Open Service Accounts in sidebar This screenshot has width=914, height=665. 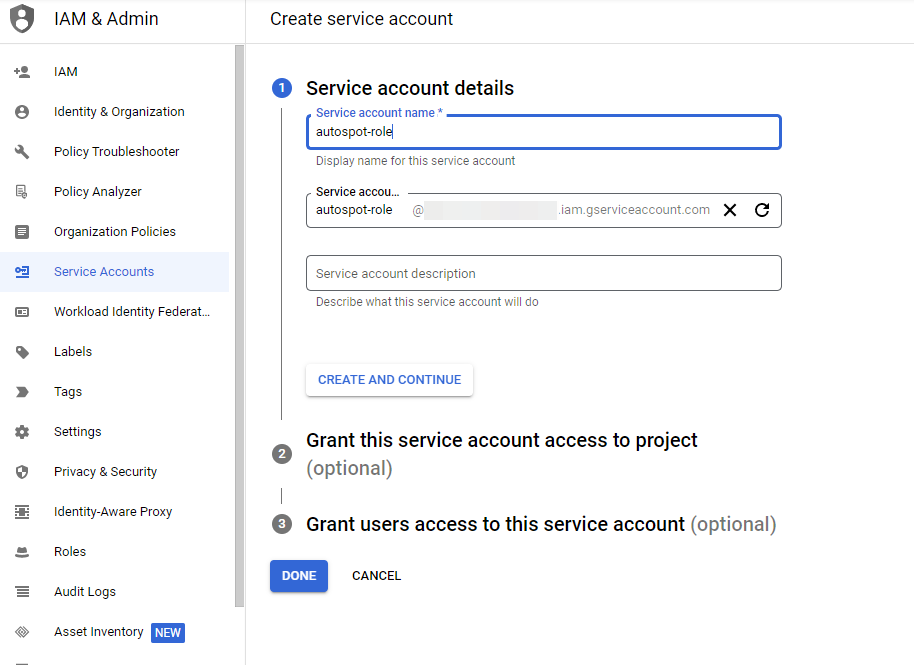(x=104, y=272)
